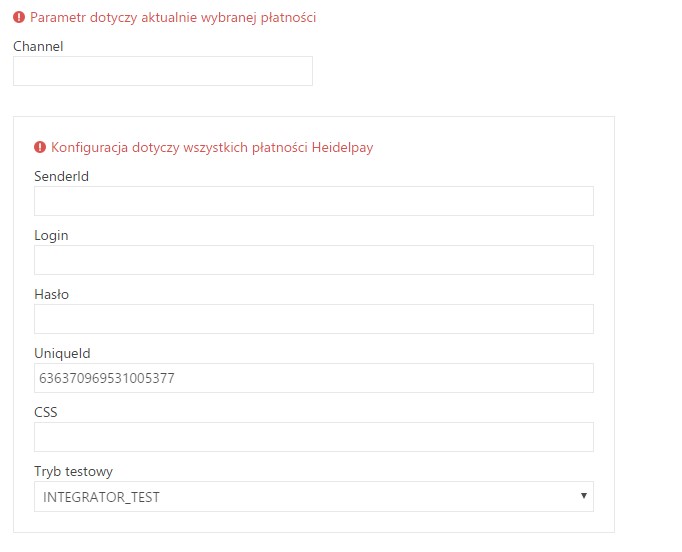Click the Hasło label text

51,294
